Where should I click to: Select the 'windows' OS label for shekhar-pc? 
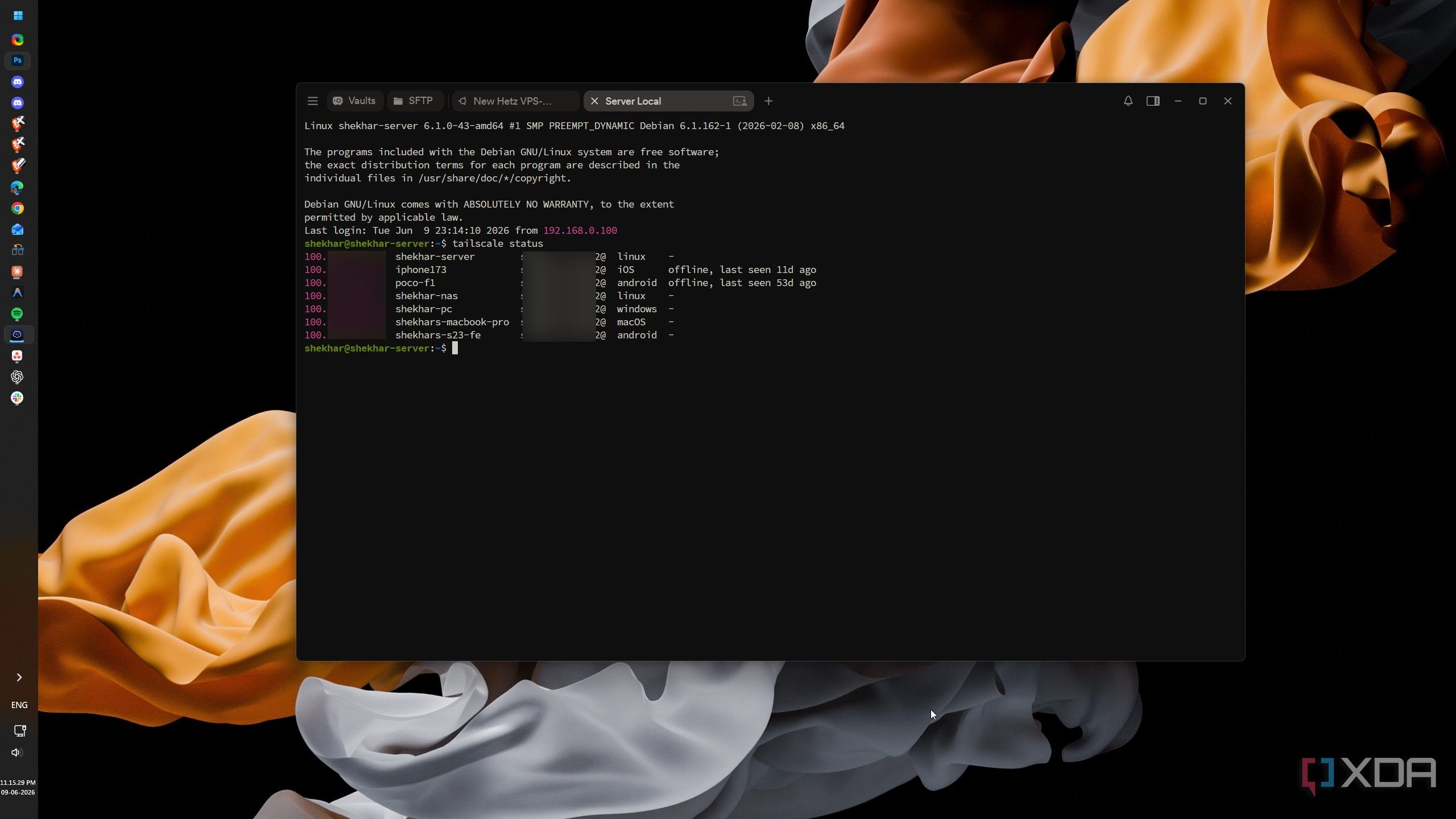636,309
